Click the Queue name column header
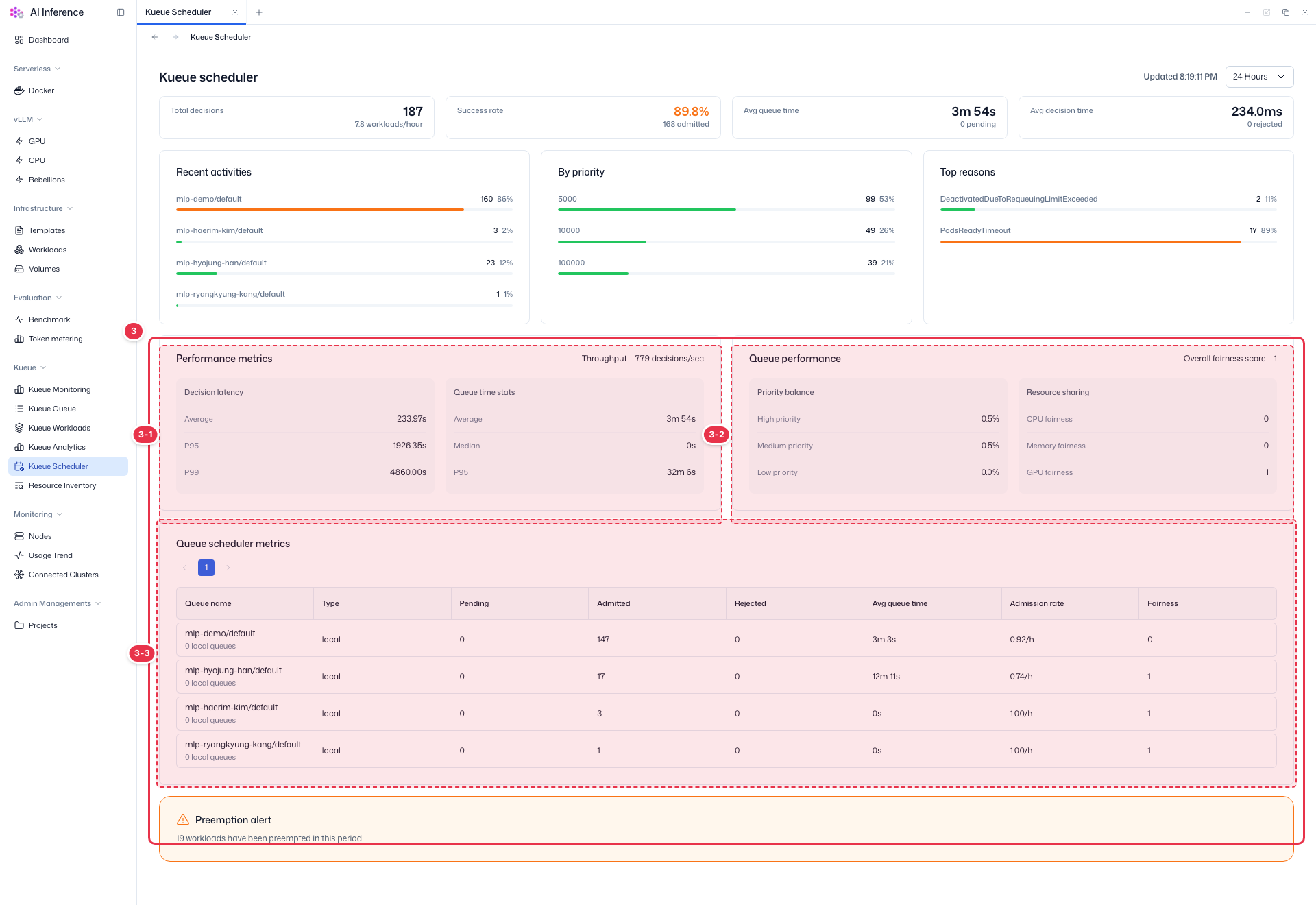 [x=245, y=603]
